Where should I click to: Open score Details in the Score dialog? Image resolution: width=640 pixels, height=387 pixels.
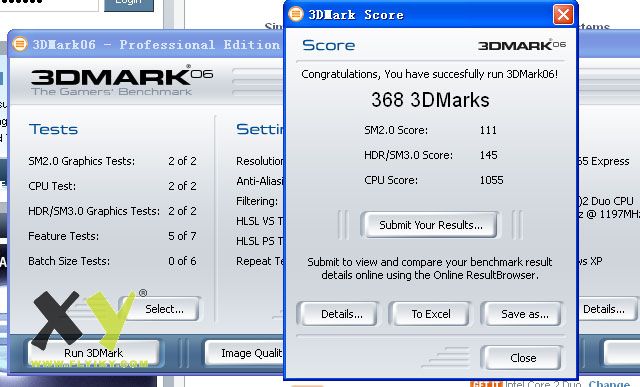[342, 314]
